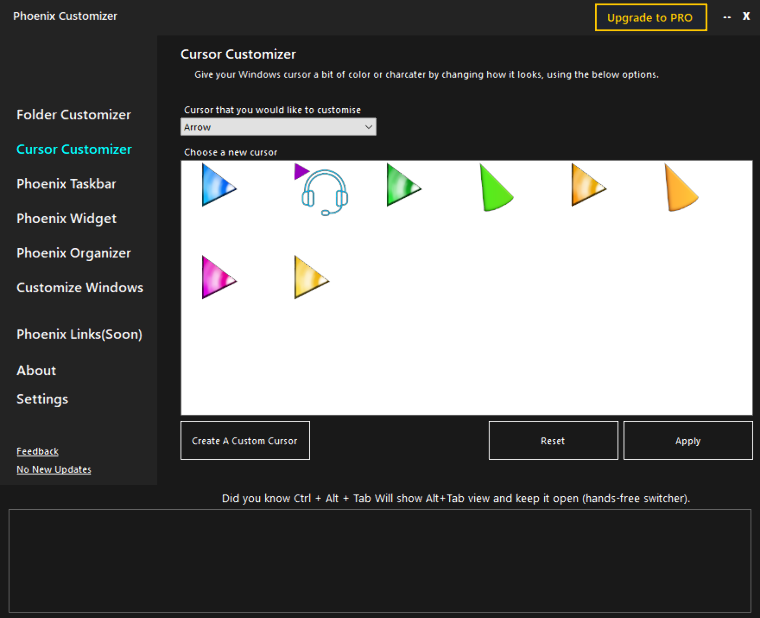
Task: Choose the amber glossy arrow cursor
Action: pos(588,185)
